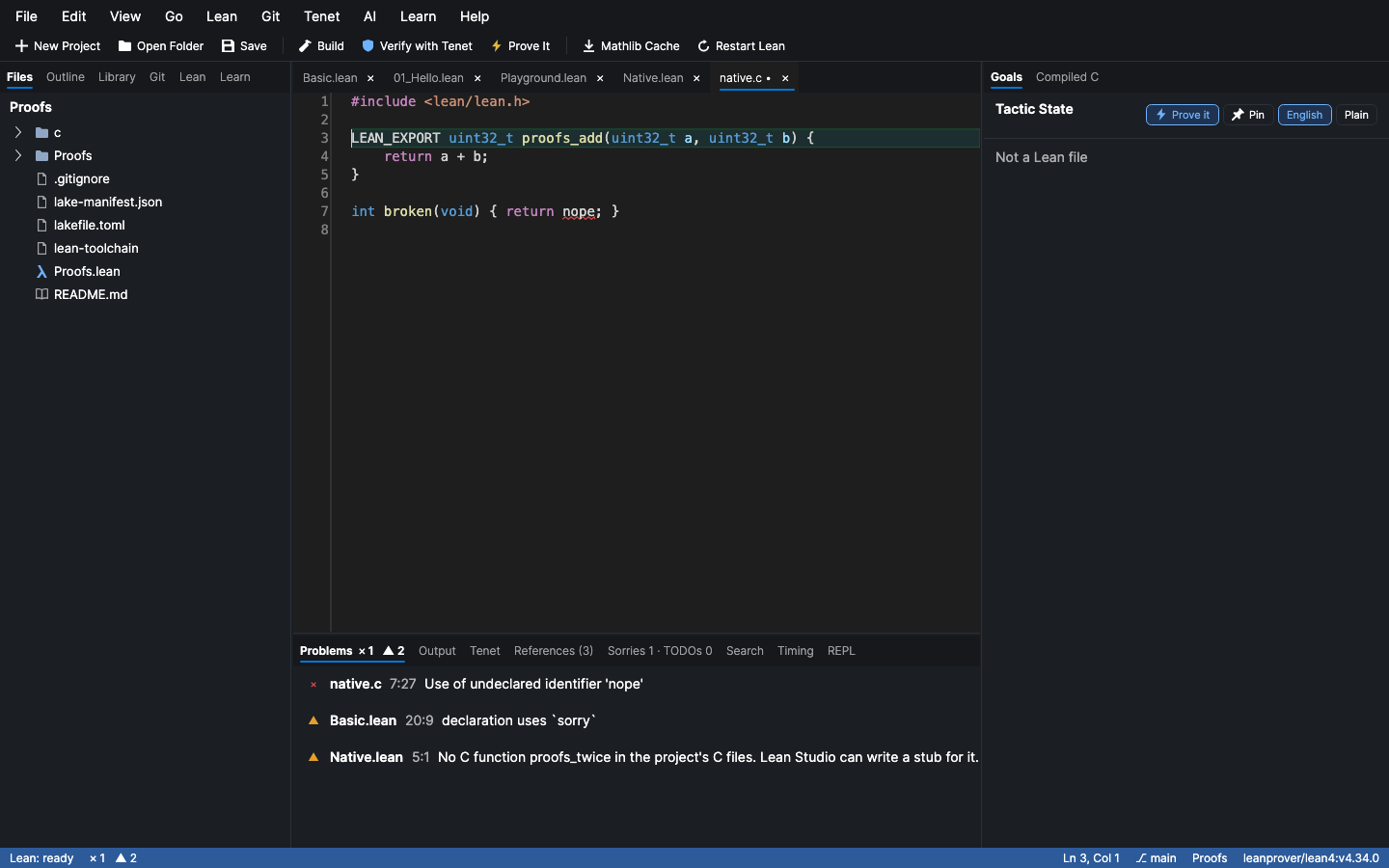Screen dimensions: 1389x868
Task: Switch to the Outline sidebar tab
Action: pyautogui.click(x=66, y=77)
